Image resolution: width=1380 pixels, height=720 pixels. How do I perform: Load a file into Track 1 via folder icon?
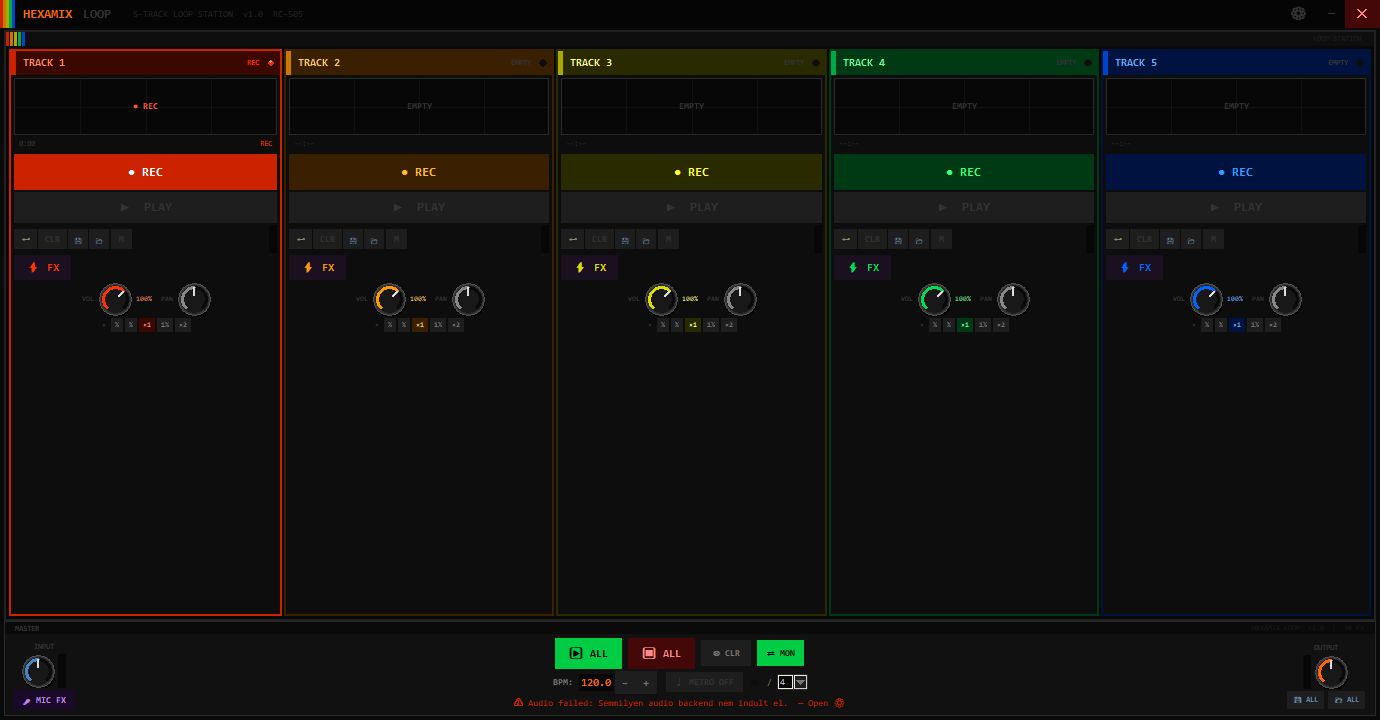[x=98, y=239]
